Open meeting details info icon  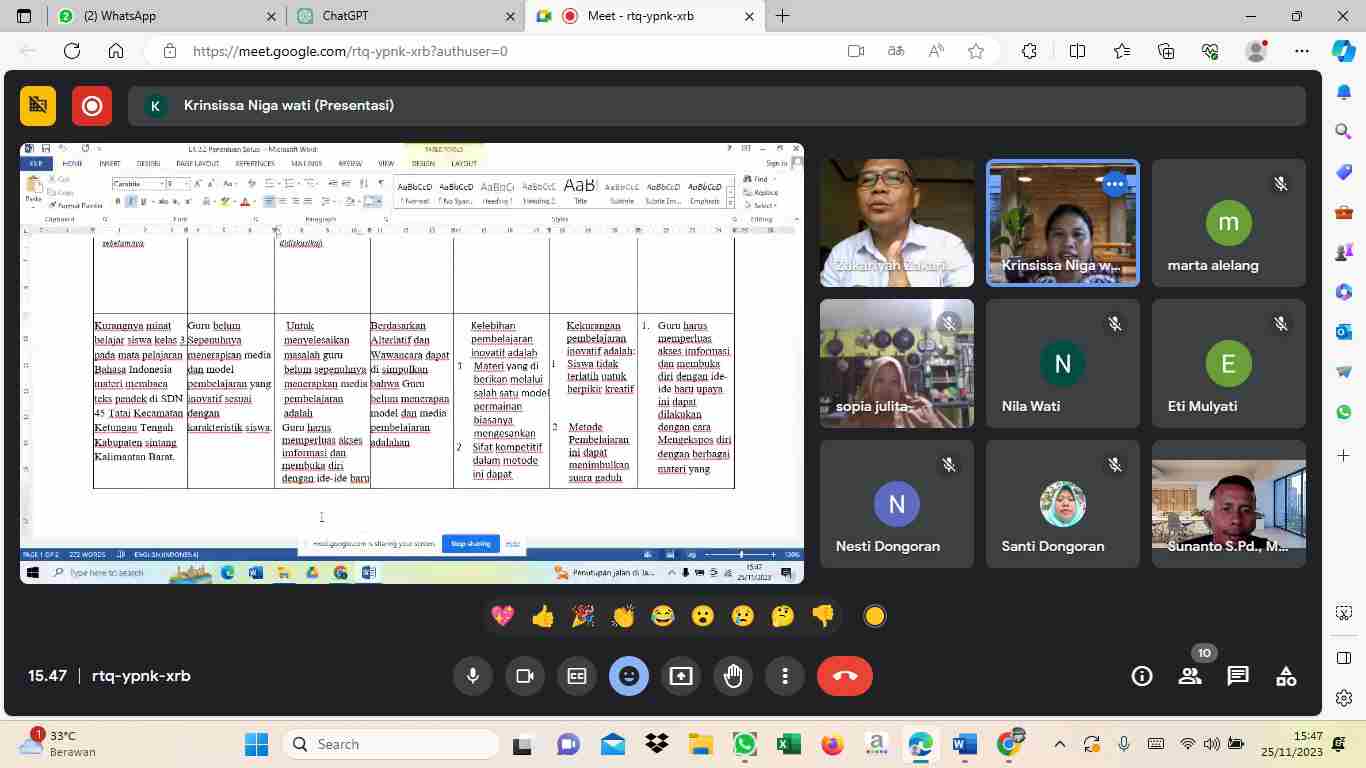coord(1142,676)
